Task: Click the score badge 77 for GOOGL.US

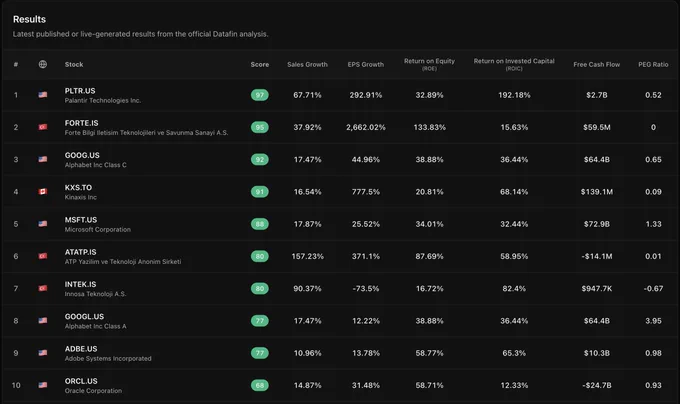Action: (260, 321)
